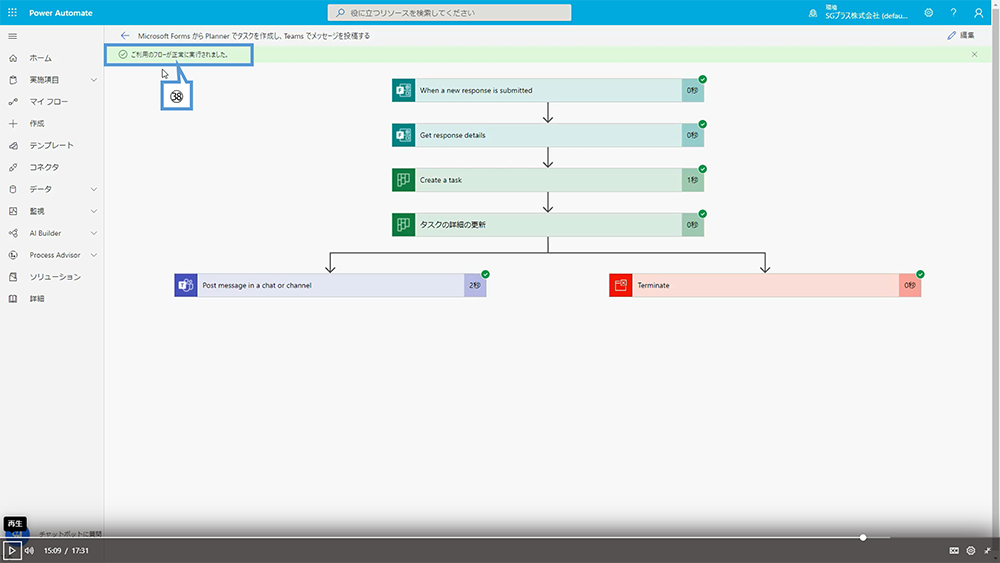Dismiss the success notification banner
The image size is (1000, 563).
pos(974,55)
